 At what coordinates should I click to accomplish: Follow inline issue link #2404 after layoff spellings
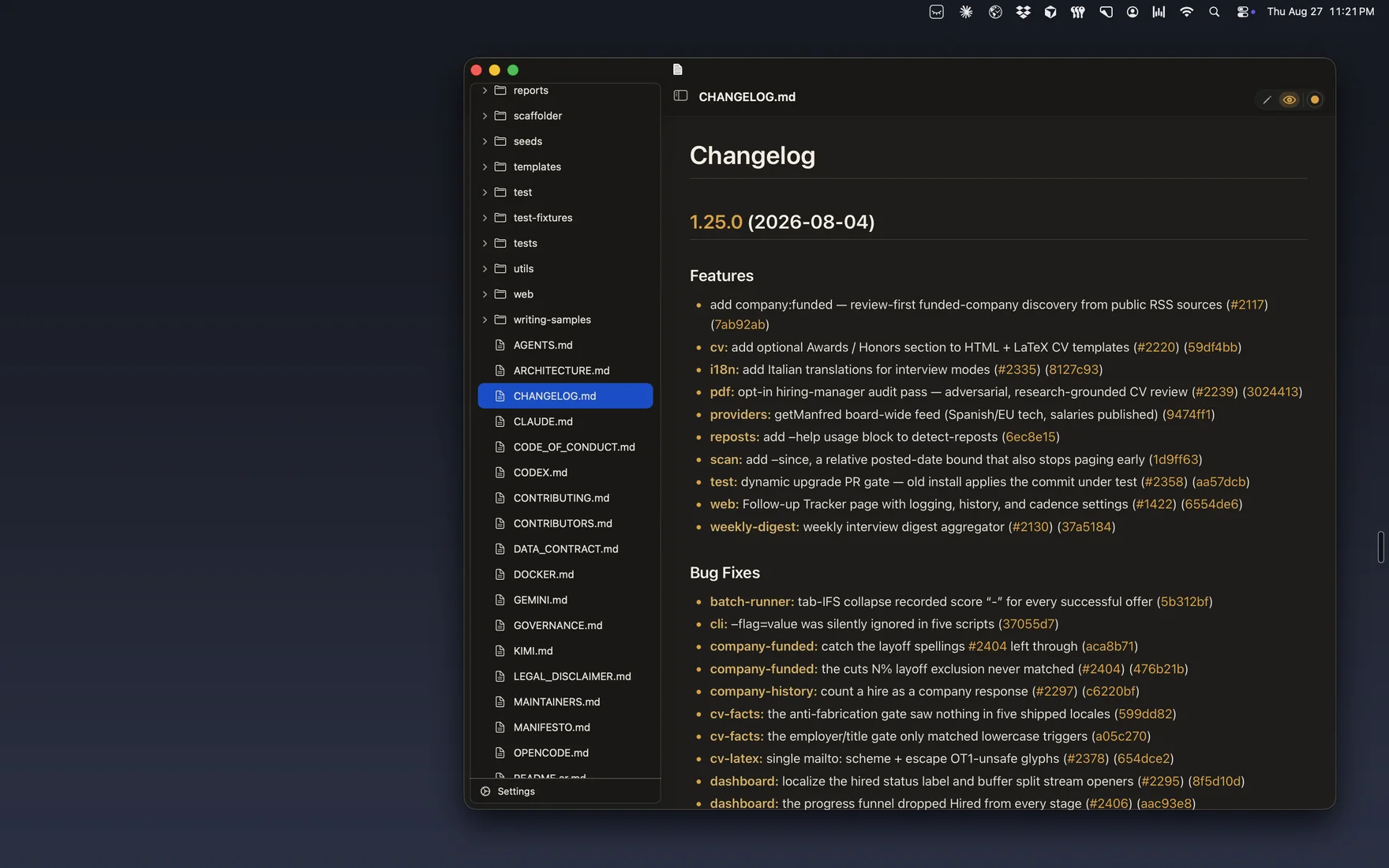pyautogui.click(x=987, y=646)
